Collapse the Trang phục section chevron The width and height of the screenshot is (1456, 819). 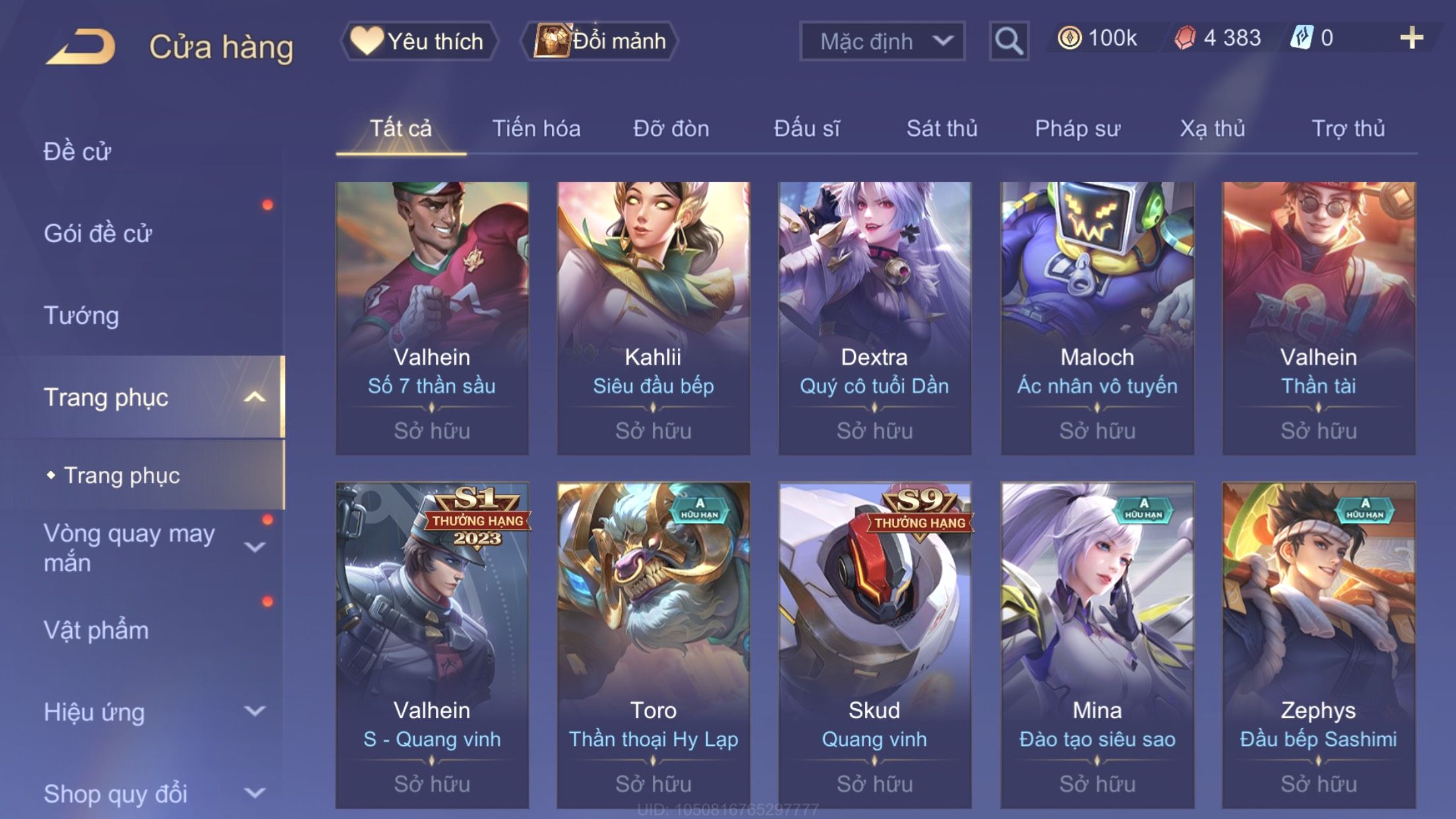[x=255, y=397]
